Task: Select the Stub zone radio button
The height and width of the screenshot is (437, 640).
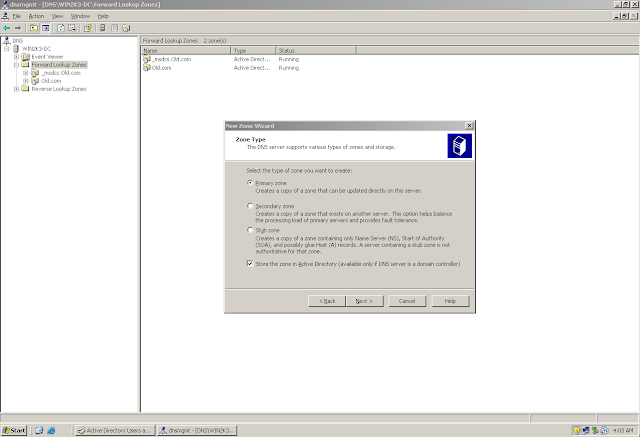Action: [x=250, y=230]
